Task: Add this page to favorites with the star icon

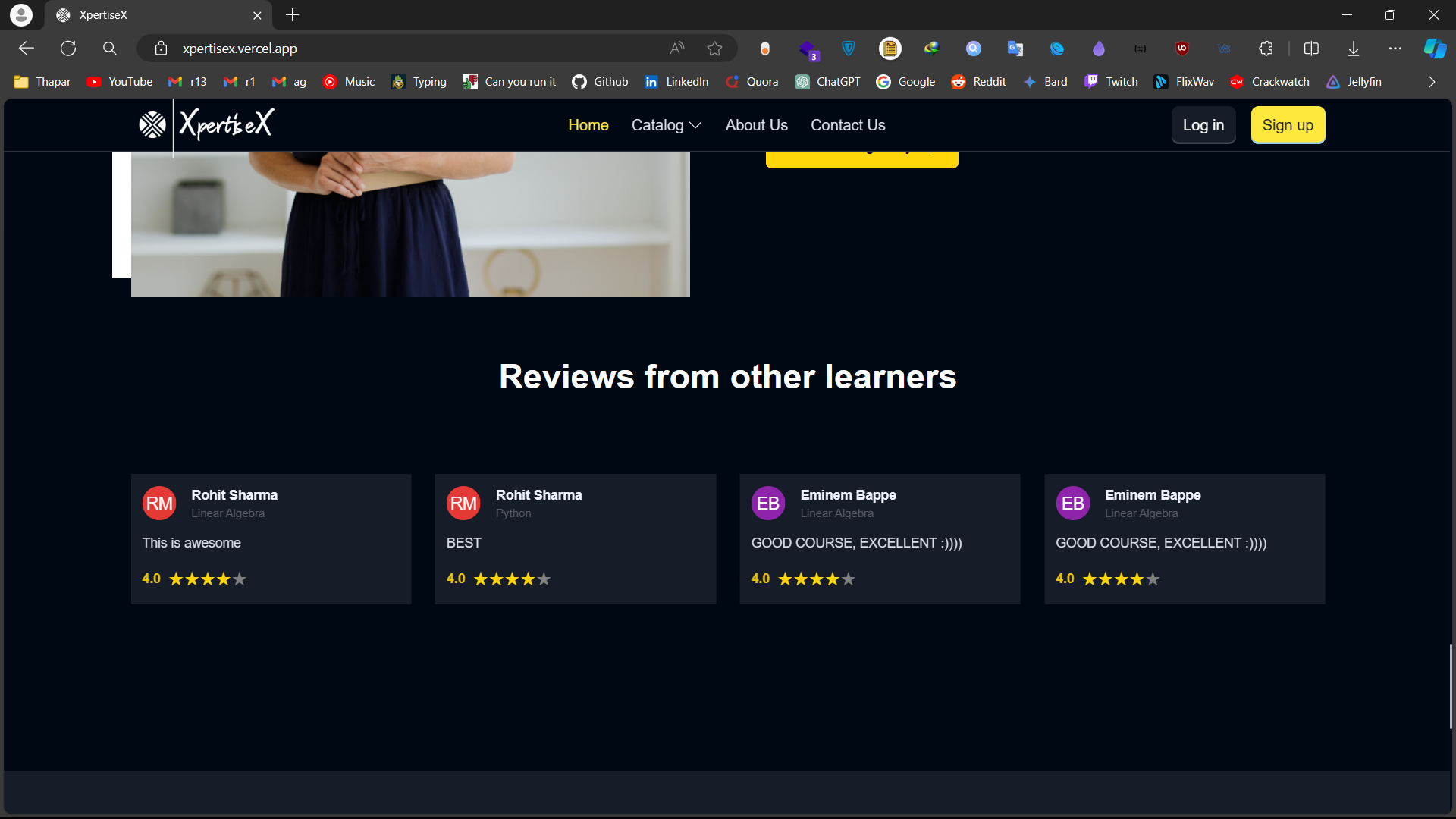Action: (x=714, y=49)
